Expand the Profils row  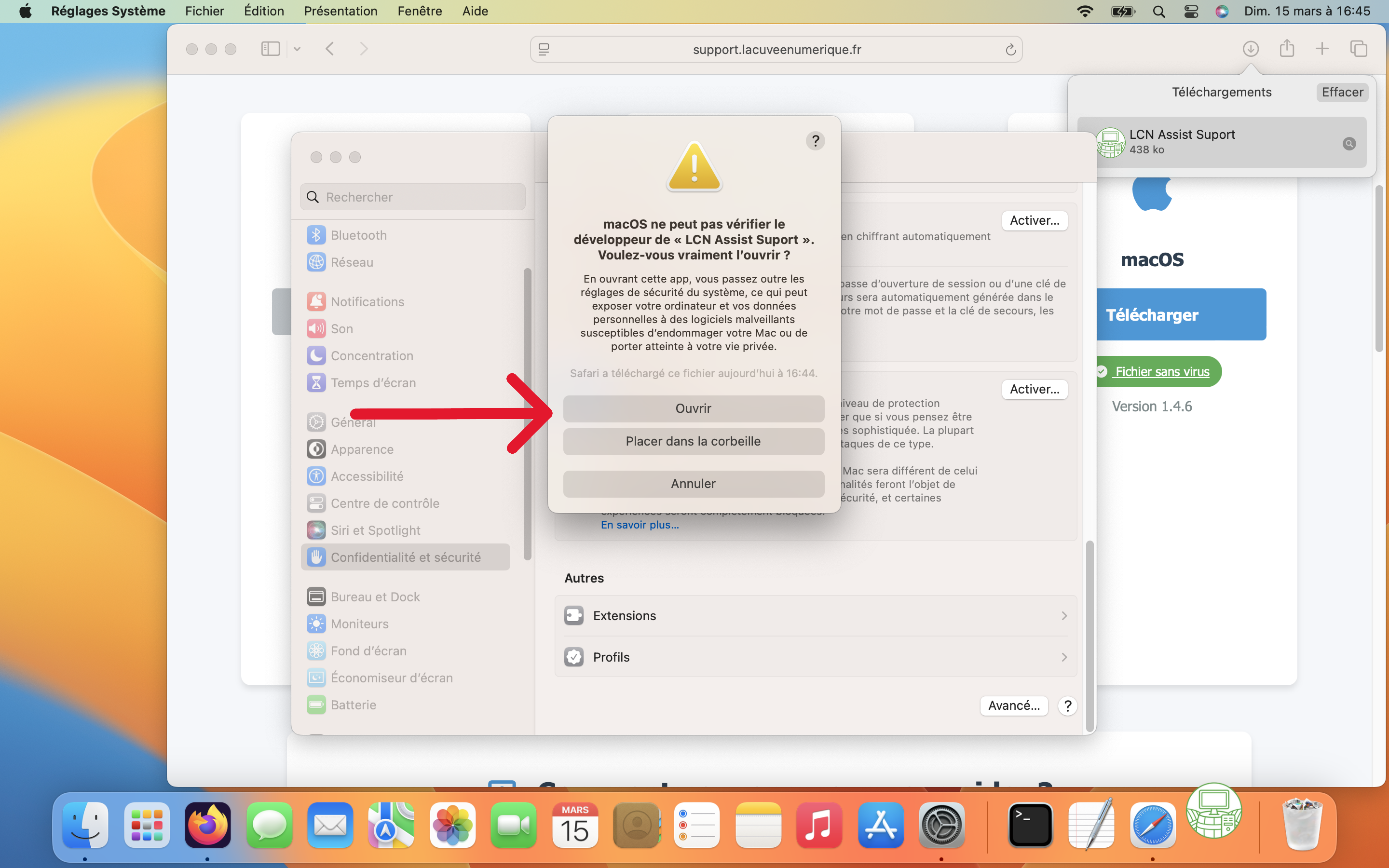[815, 657]
